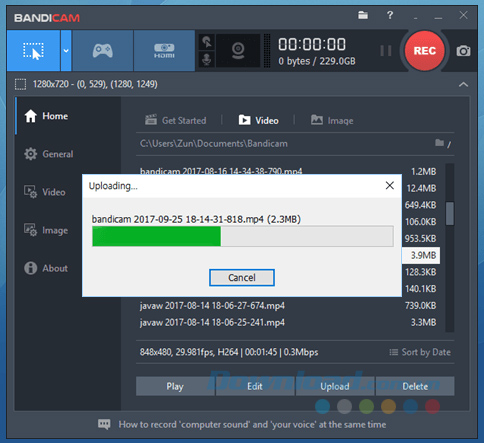Take a screenshot with camera icon
The image size is (484, 443).
463,51
